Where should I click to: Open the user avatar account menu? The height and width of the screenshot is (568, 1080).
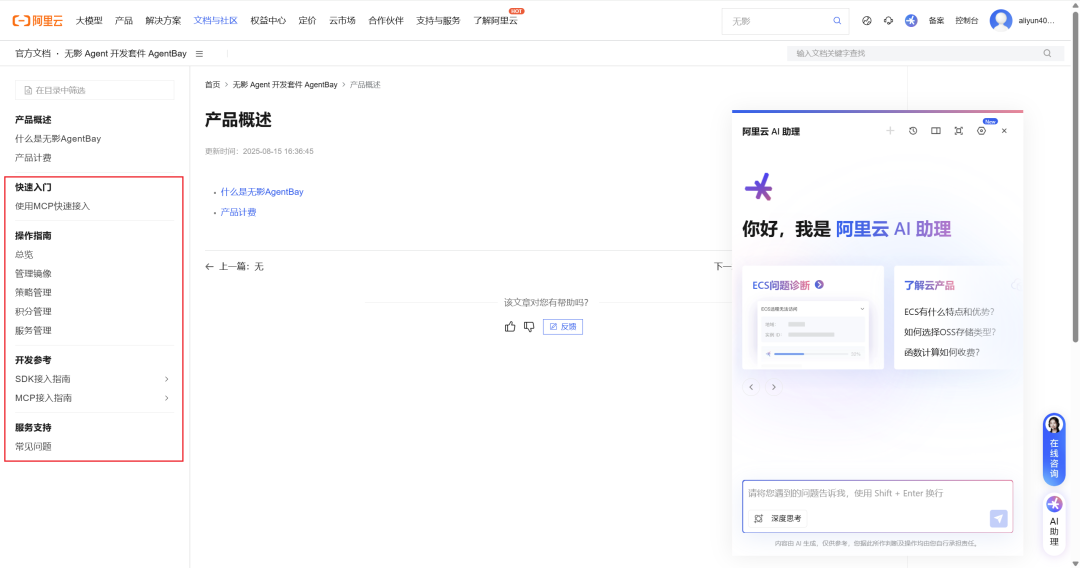[1001, 21]
